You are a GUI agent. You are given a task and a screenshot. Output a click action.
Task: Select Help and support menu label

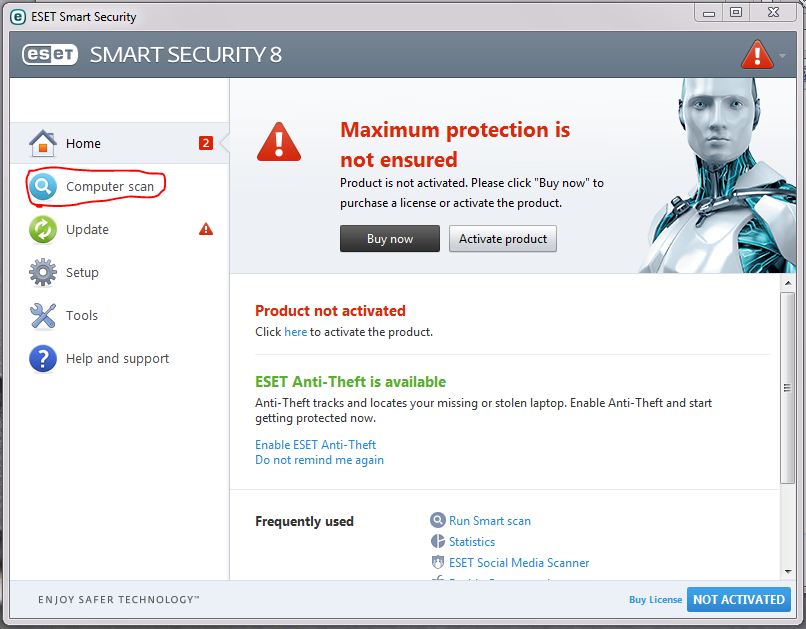pyautogui.click(x=117, y=359)
